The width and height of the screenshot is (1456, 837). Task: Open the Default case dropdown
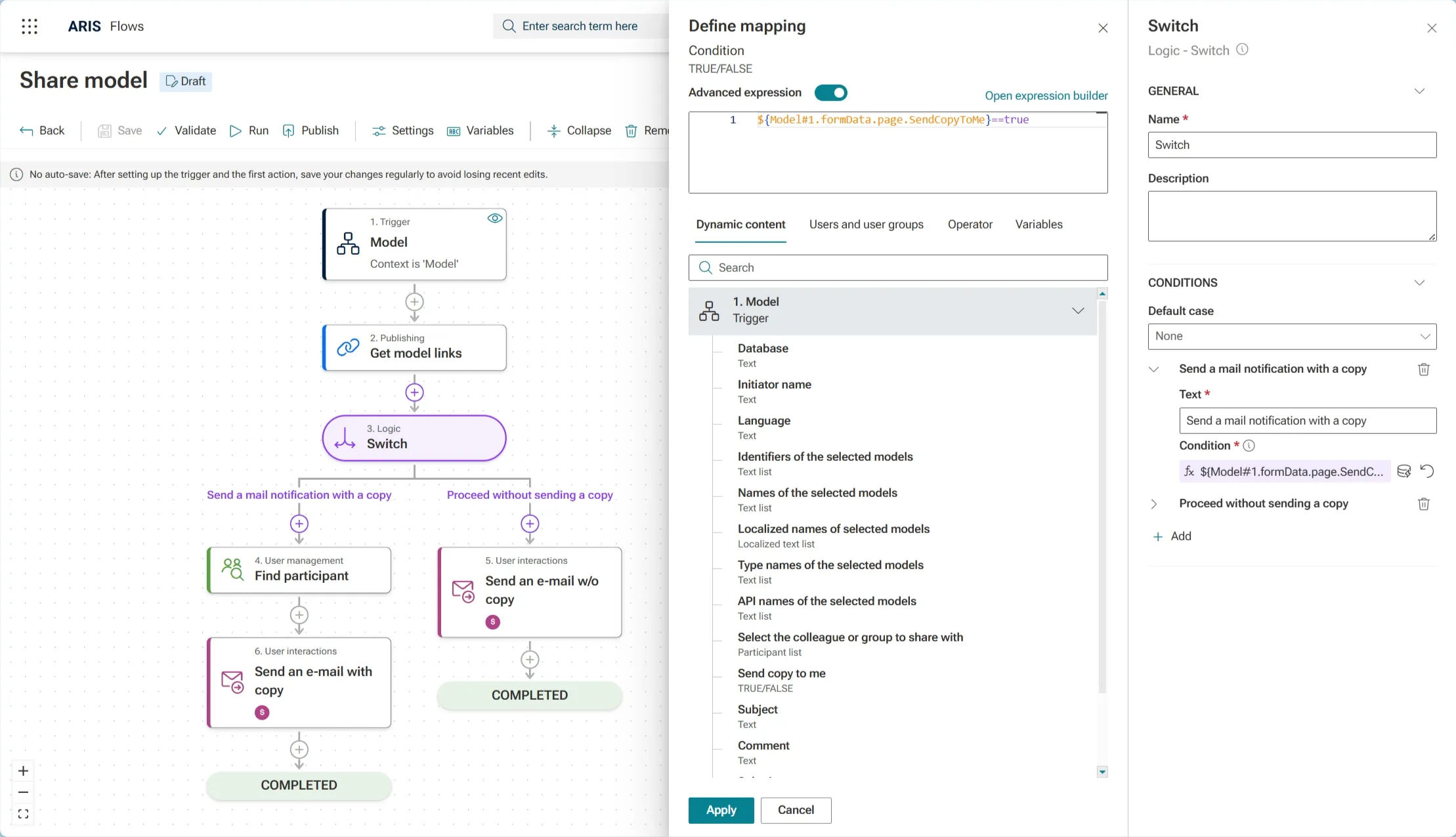pos(1291,336)
